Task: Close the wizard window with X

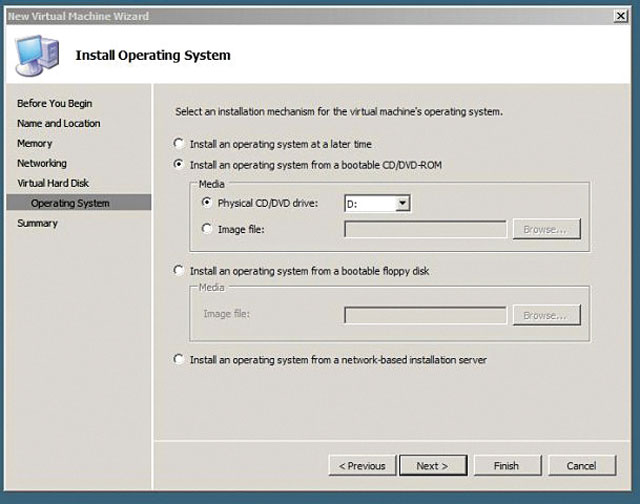Action: (620, 16)
